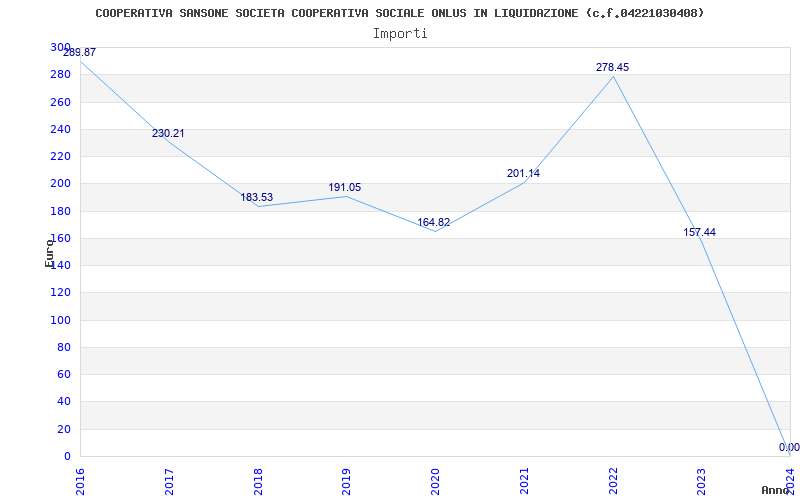Click the 240 y-axis tick label
Viewport: 800px width, 500px height.
coord(60,130)
